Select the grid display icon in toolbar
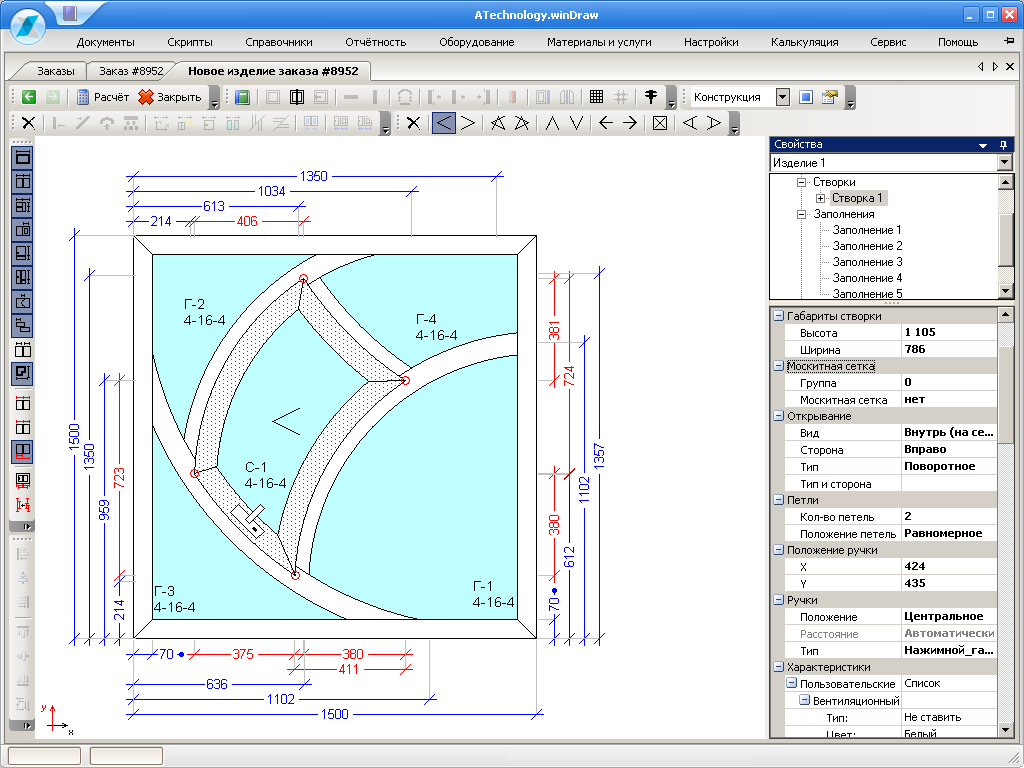Screen dimensions: 1024x768 (x=596, y=97)
